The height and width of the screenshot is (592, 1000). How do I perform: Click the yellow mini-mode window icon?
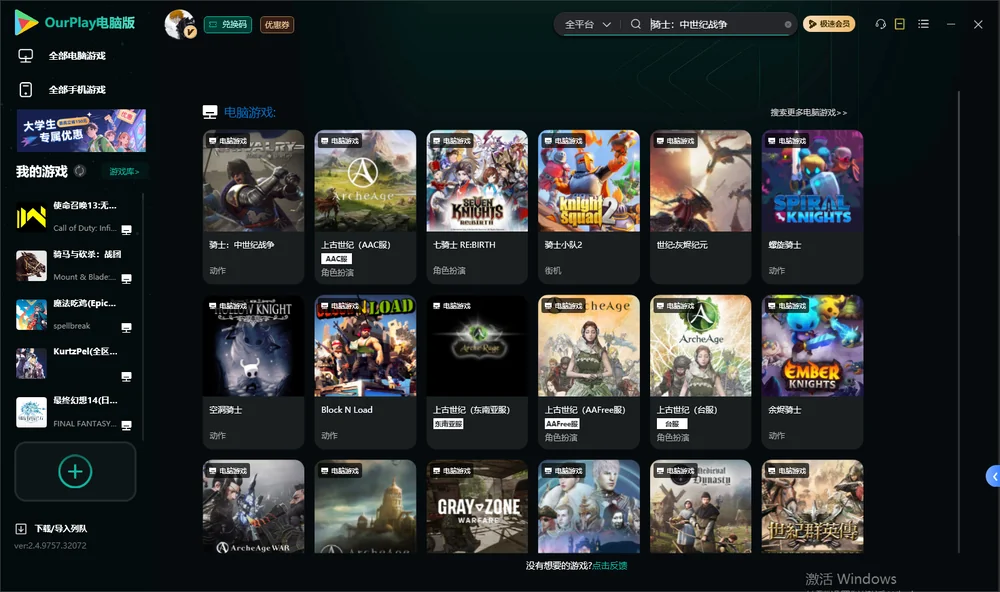click(899, 24)
